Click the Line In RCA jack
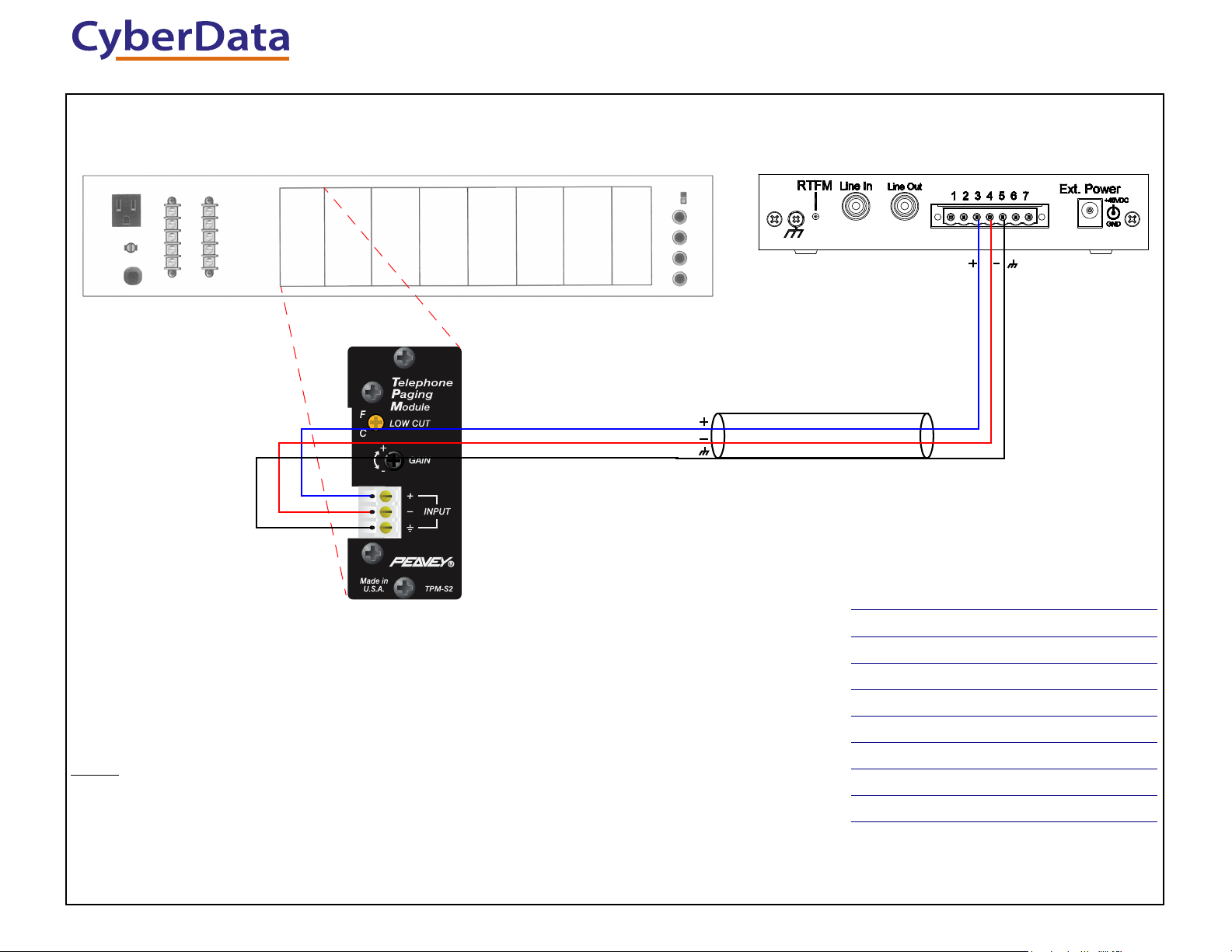Viewport: 1232px width, 952px height. (x=856, y=207)
